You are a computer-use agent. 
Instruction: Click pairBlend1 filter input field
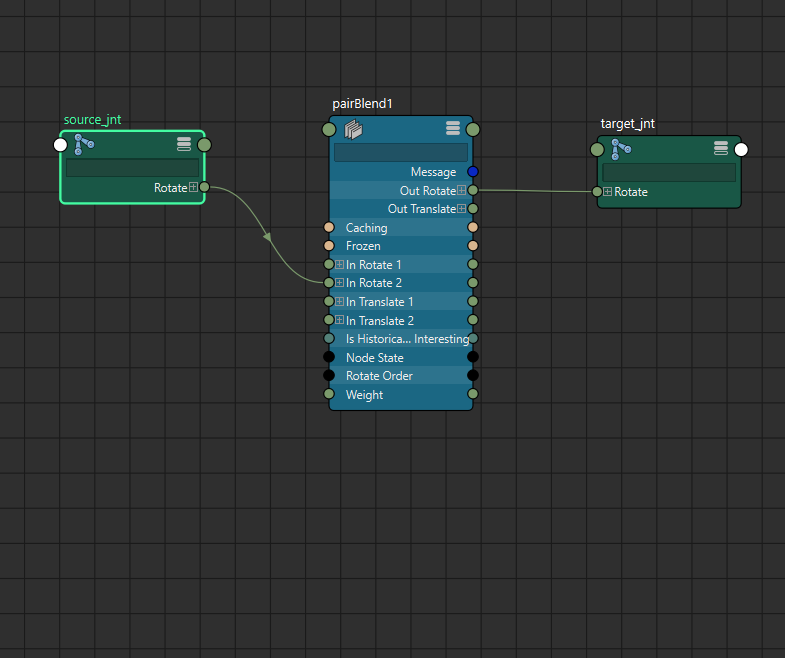pos(400,152)
